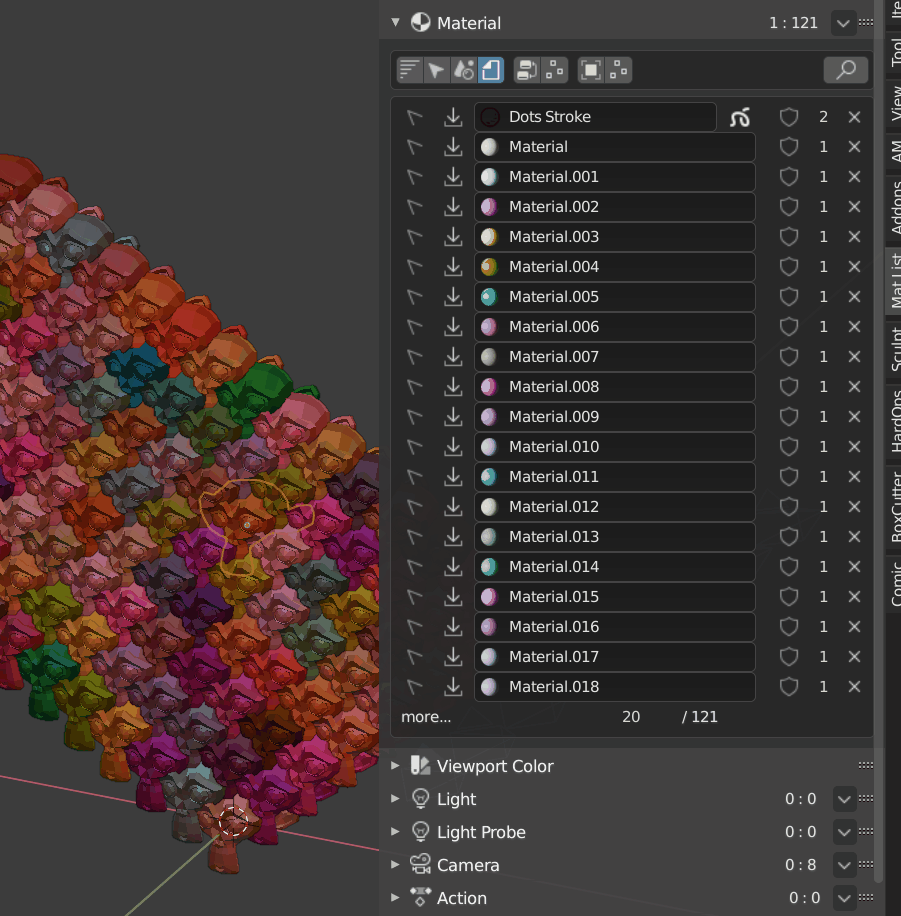The image size is (901, 916).
Task: Click the linked duplicate icon in the toolbar
Action: tap(527, 70)
